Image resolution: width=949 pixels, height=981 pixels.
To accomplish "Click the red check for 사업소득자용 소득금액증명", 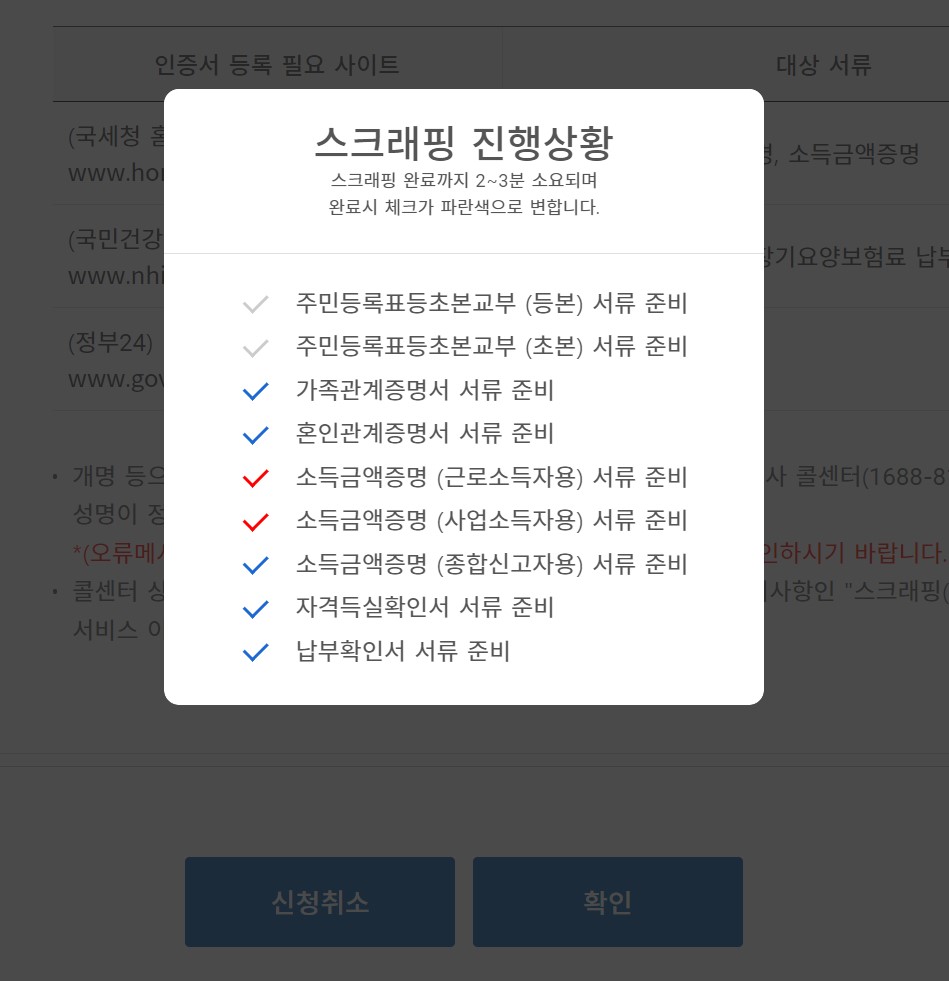I will click(255, 522).
